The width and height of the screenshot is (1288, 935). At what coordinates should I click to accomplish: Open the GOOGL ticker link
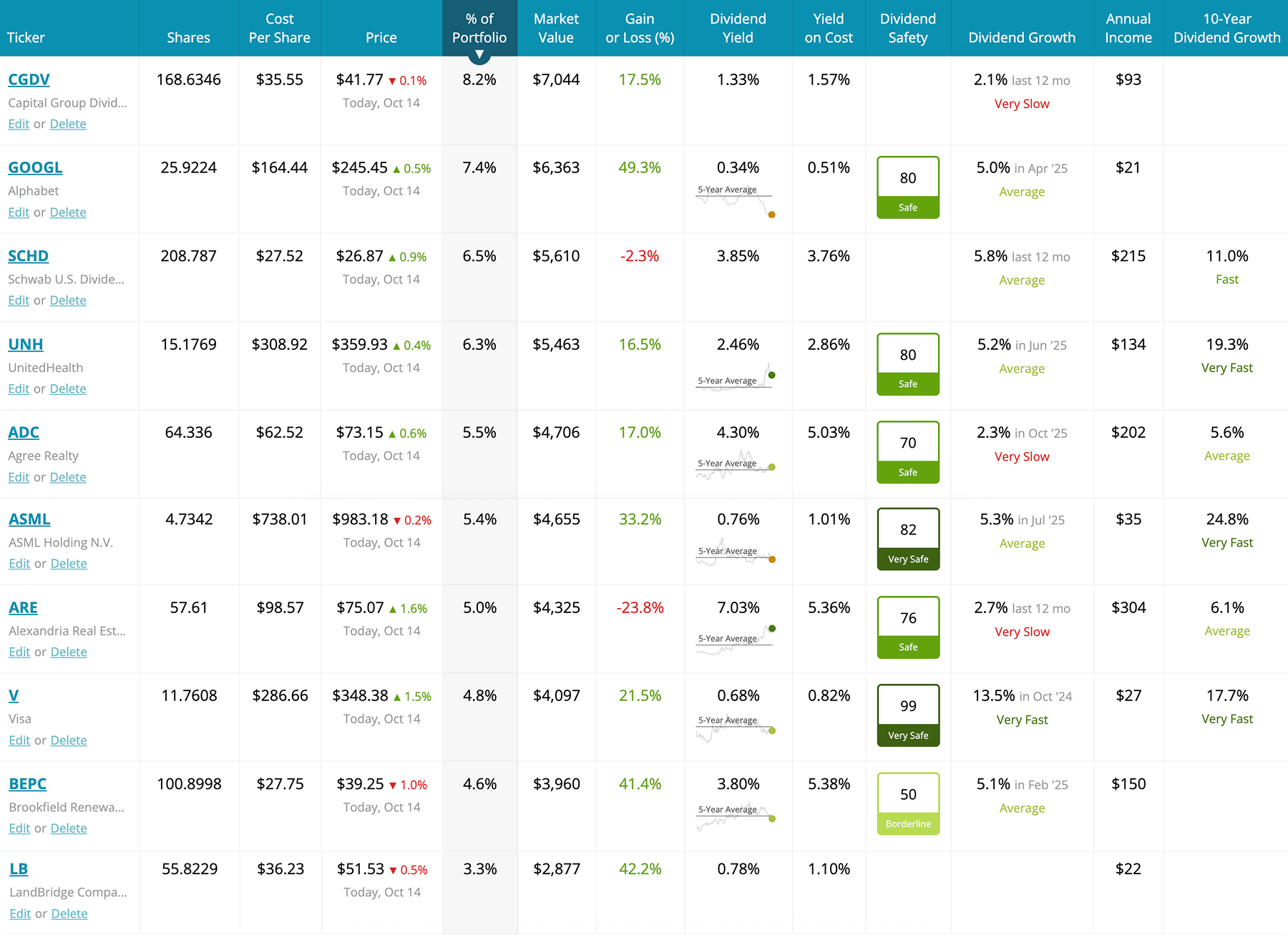(x=35, y=167)
